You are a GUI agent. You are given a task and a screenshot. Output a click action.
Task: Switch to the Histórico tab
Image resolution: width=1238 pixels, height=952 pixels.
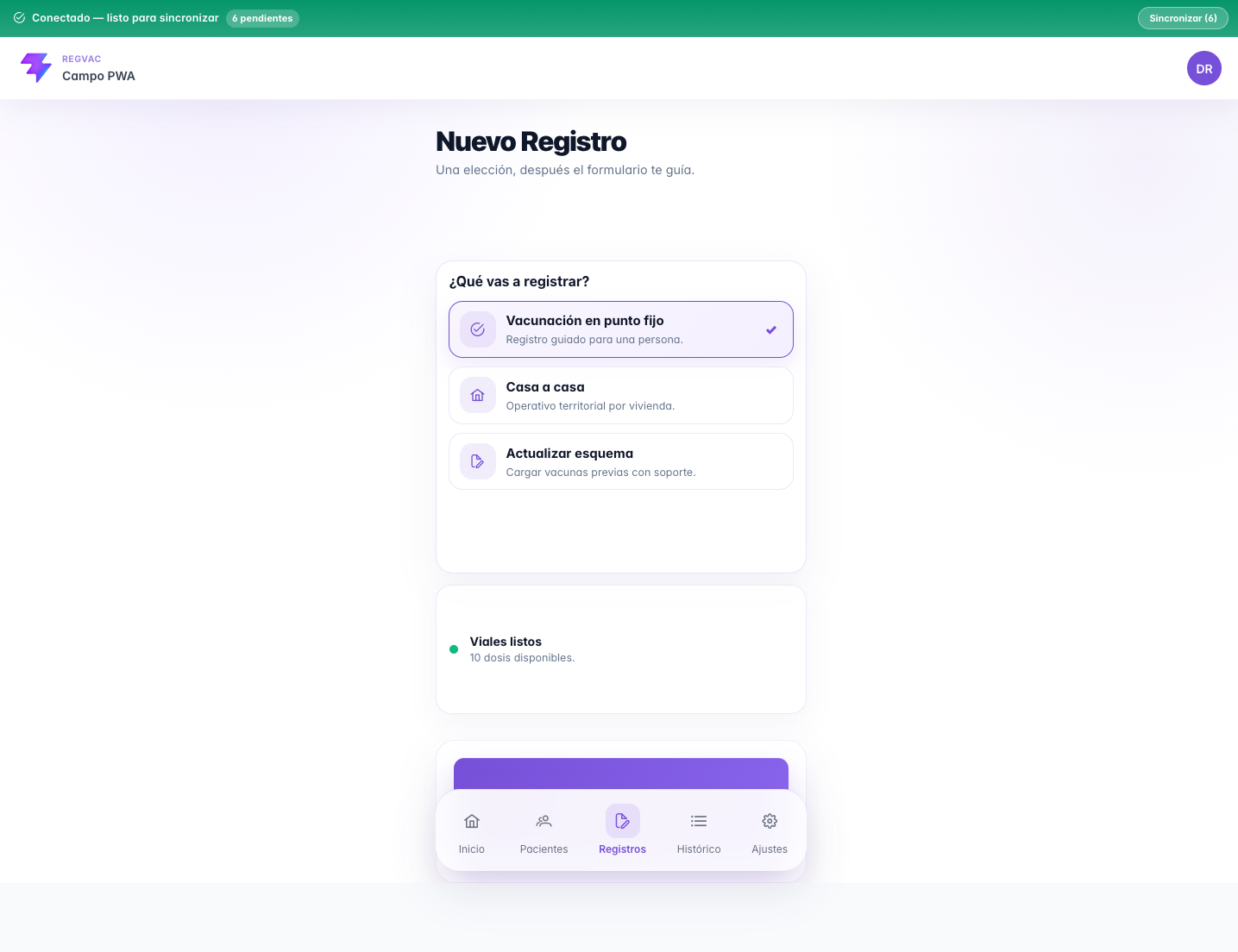pyautogui.click(x=699, y=830)
